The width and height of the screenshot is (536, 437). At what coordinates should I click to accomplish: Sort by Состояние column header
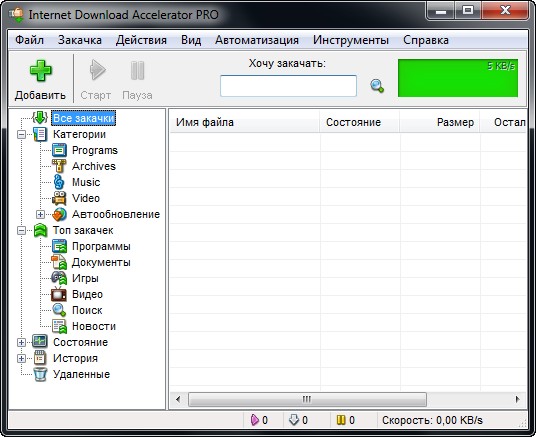tap(359, 122)
